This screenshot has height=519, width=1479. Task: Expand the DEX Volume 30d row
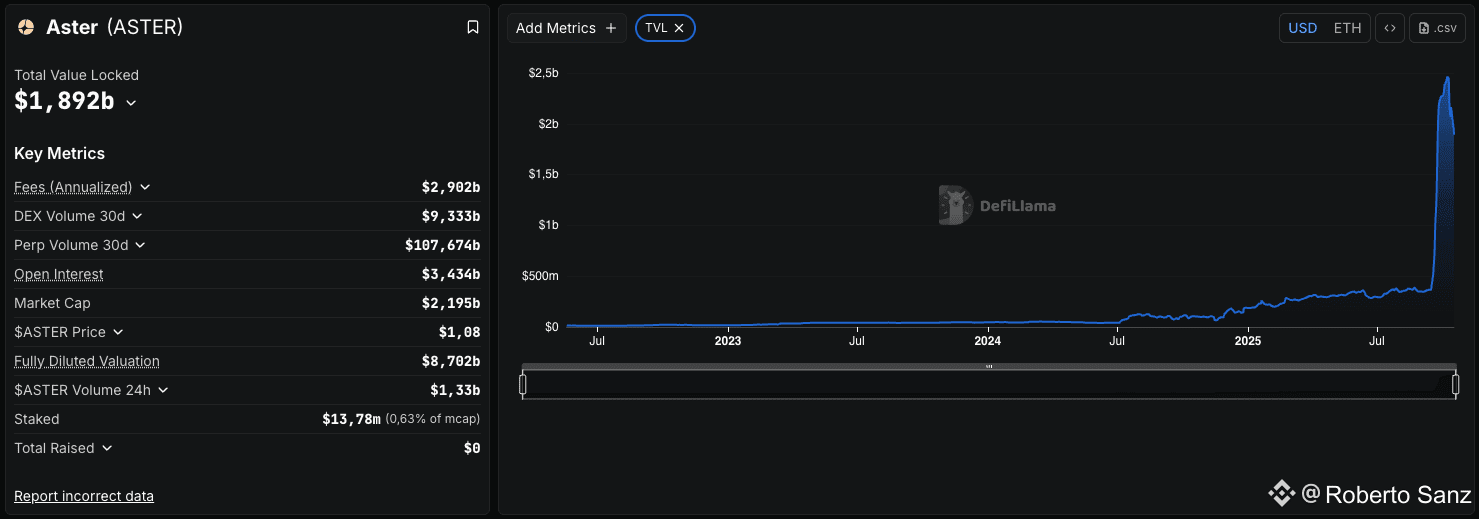pos(137,216)
